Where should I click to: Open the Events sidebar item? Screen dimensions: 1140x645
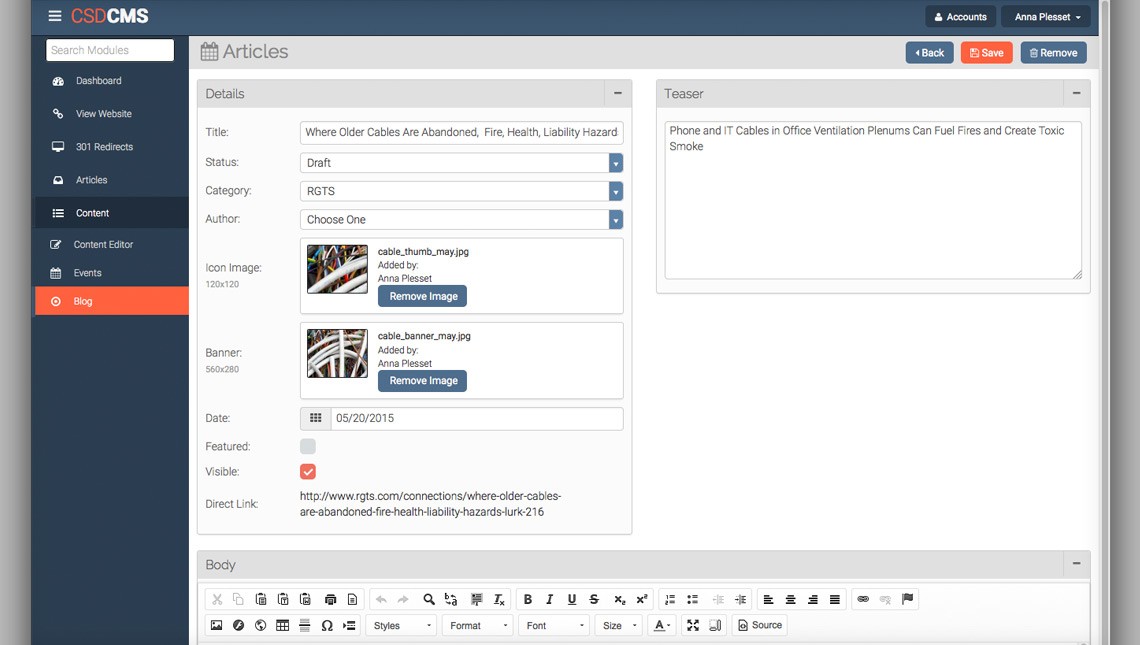pyautogui.click(x=87, y=273)
